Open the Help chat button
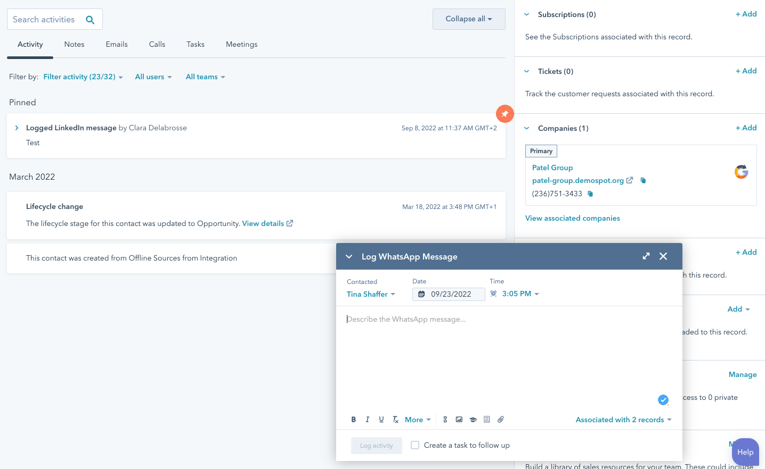The image size is (765, 469). pos(745,452)
